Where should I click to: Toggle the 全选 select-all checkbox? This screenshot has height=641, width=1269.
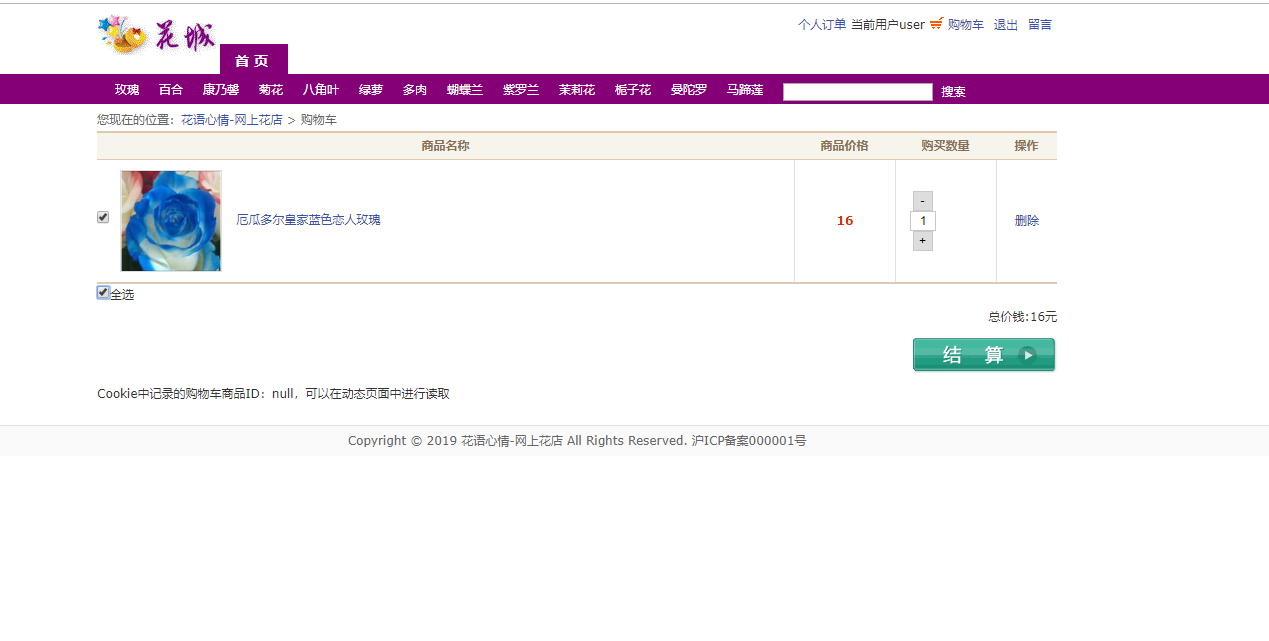tap(103, 292)
